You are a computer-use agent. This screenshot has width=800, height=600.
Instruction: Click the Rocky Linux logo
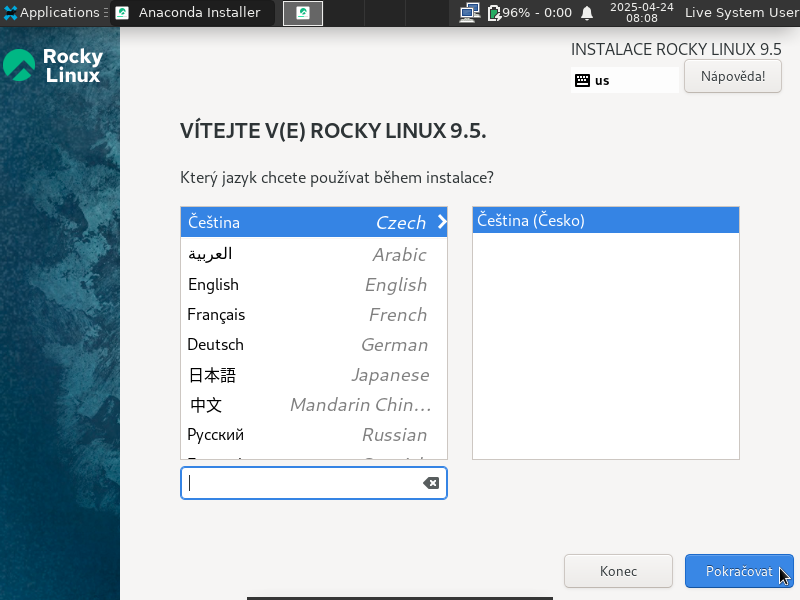pos(53,65)
